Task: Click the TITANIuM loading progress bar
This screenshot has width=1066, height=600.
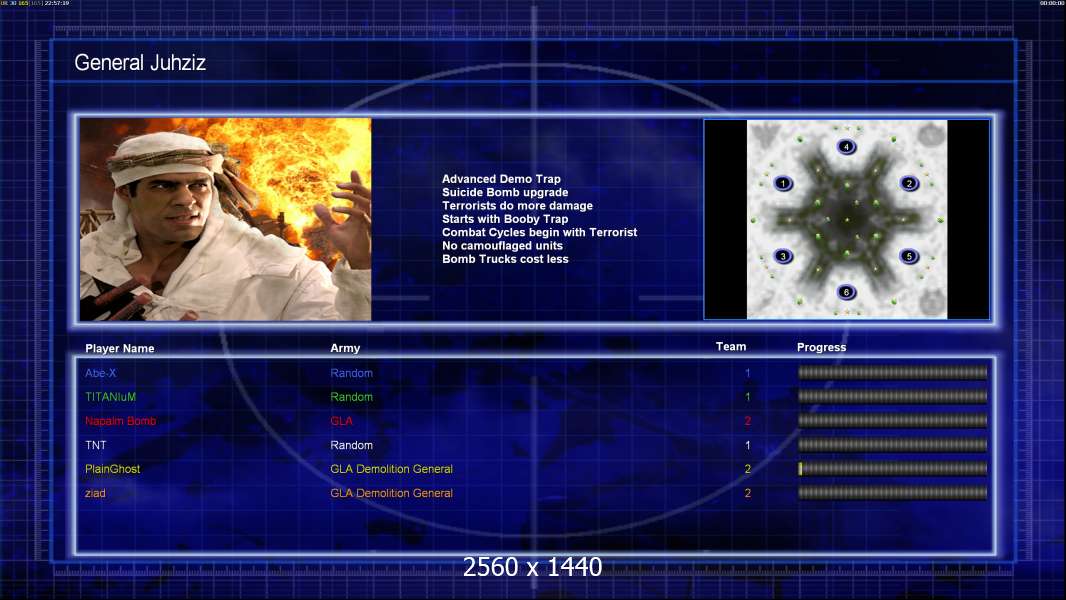Action: pyautogui.click(x=893, y=396)
